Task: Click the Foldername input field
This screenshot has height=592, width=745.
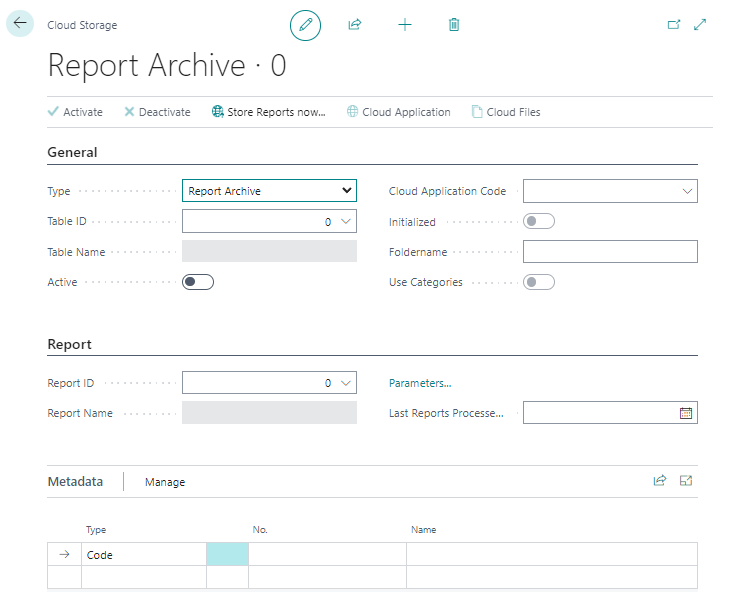Action: pyautogui.click(x=611, y=252)
